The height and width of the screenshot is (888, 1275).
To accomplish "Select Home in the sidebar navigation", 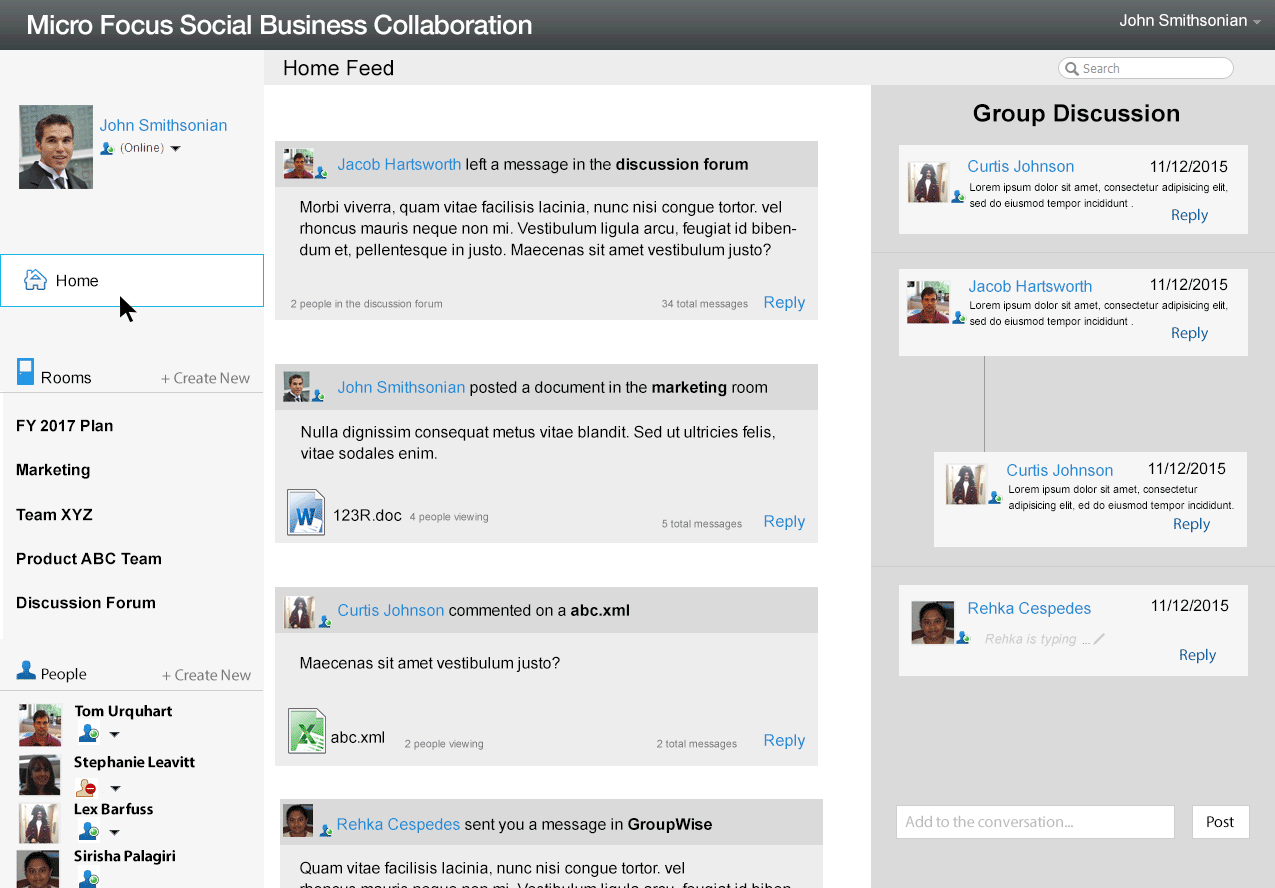I will tap(132, 280).
